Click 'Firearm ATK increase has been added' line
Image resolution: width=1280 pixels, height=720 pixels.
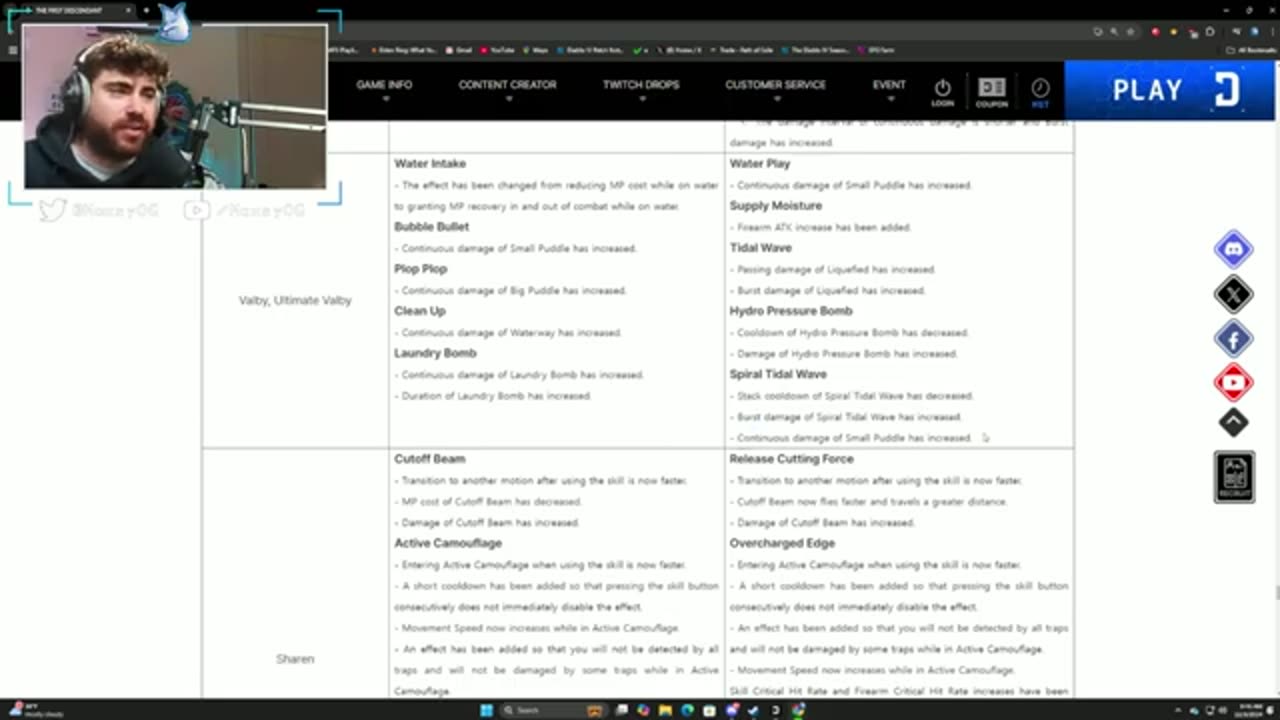click(x=820, y=227)
